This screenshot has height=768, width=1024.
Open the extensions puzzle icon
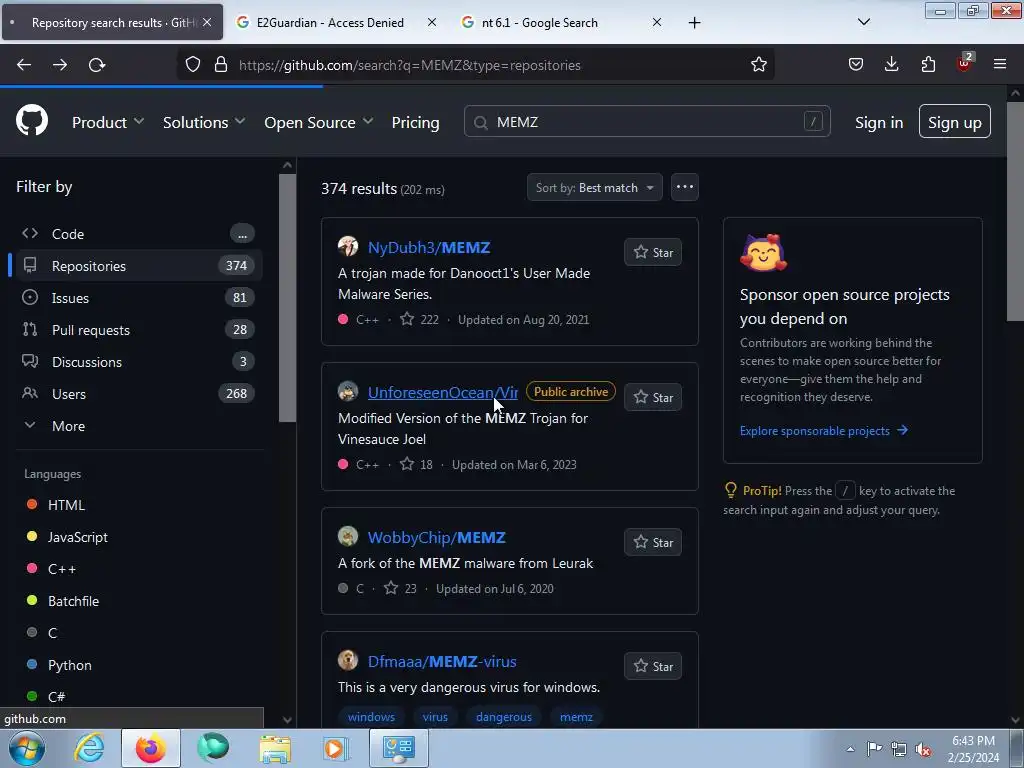click(x=928, y=64)
